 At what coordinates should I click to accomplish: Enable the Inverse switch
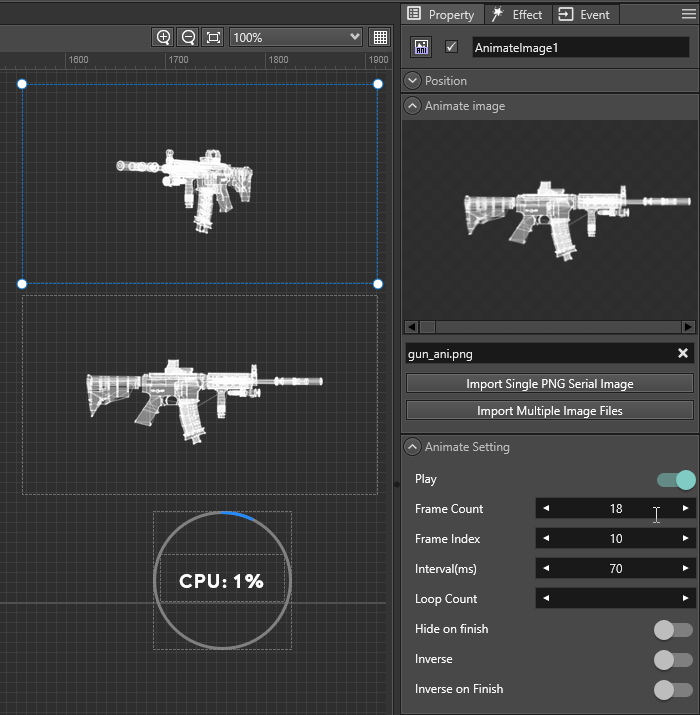tap(672, 659)
